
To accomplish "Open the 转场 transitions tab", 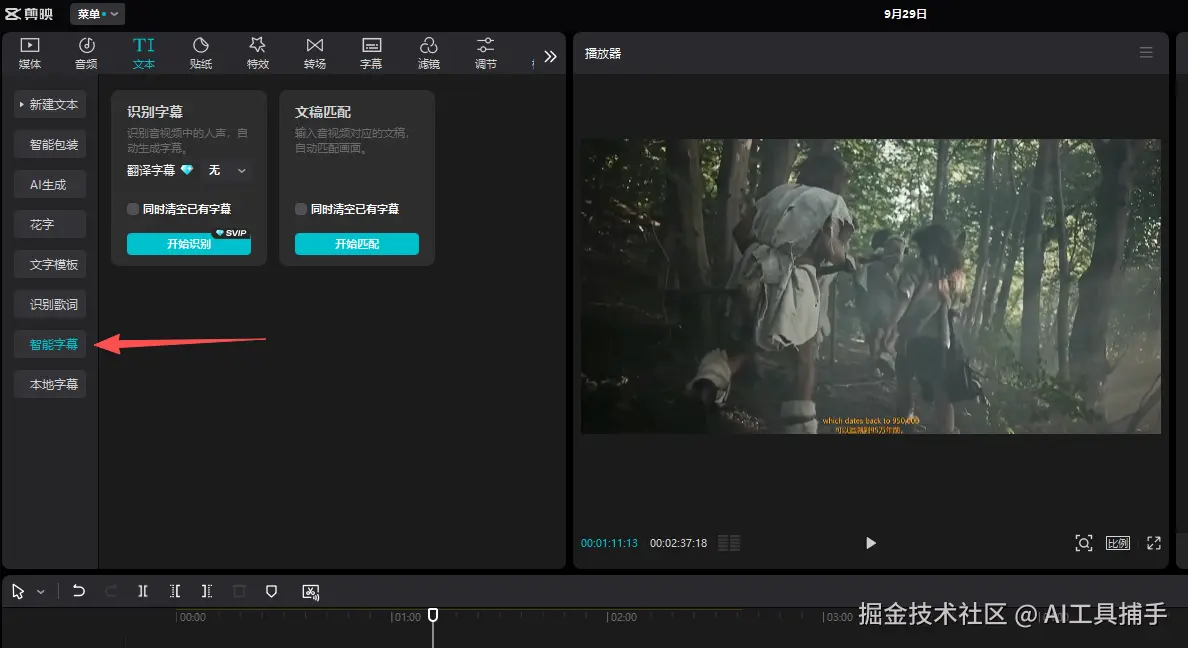I will 314,53.
